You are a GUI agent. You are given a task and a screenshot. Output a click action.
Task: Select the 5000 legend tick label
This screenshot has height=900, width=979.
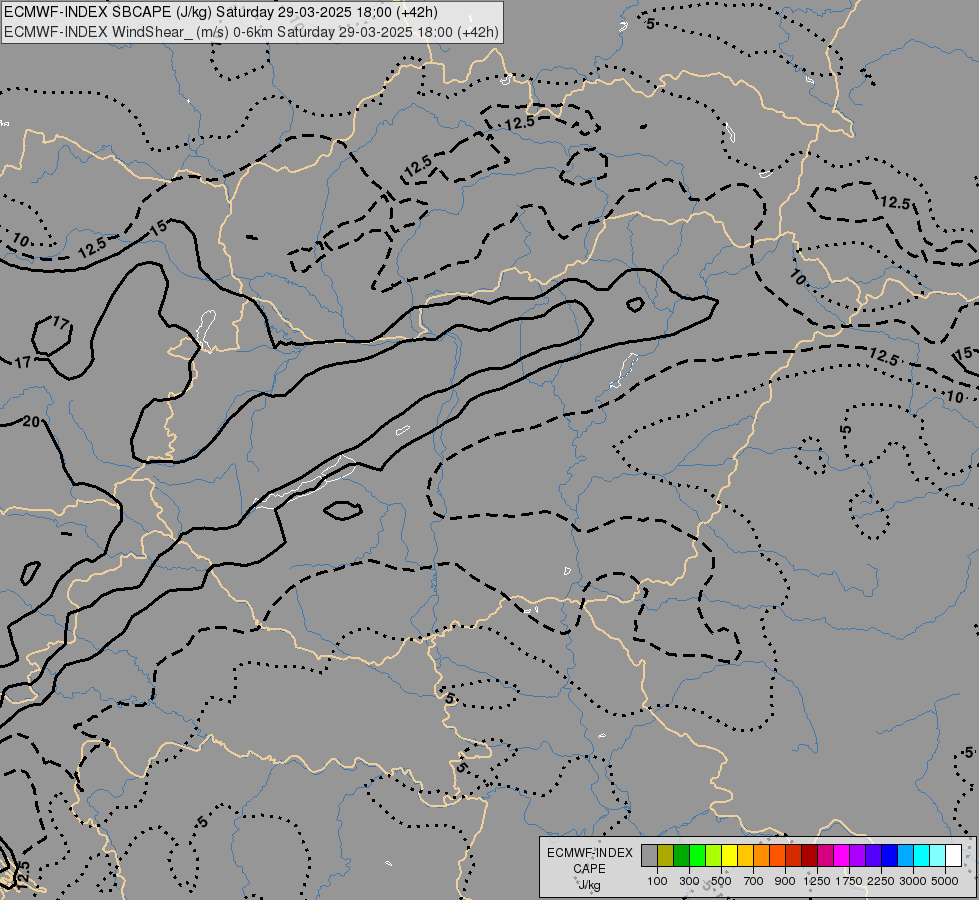point(945,881)
